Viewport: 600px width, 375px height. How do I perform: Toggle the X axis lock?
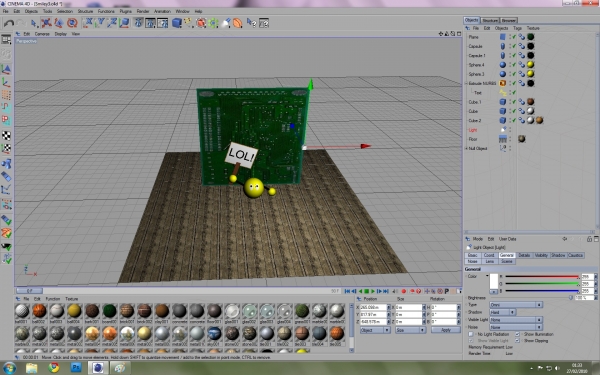click(89, 23)
